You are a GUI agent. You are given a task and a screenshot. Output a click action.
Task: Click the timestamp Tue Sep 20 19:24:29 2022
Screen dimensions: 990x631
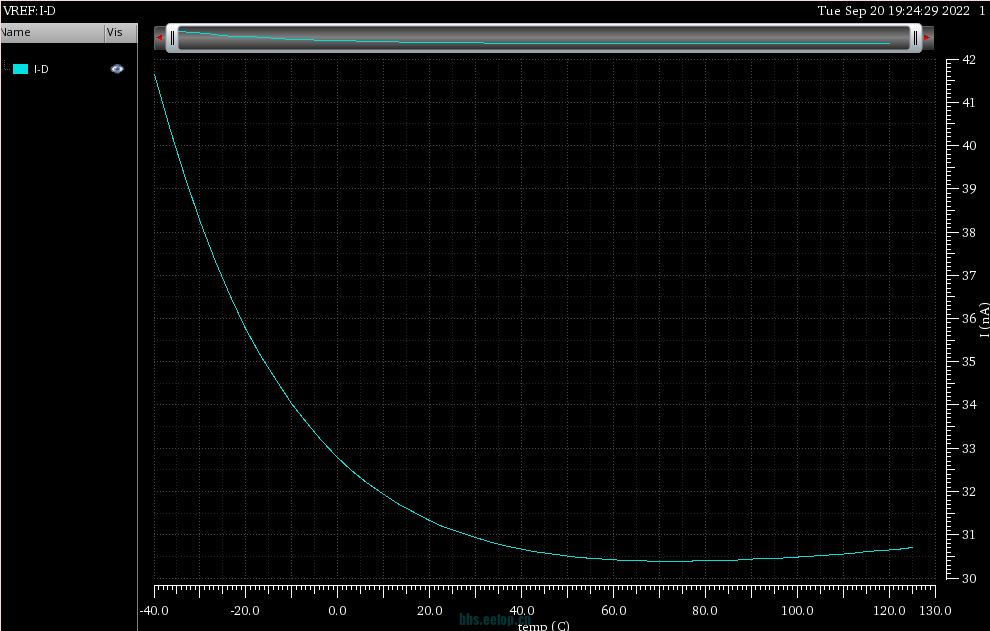(x=893, y=11)
